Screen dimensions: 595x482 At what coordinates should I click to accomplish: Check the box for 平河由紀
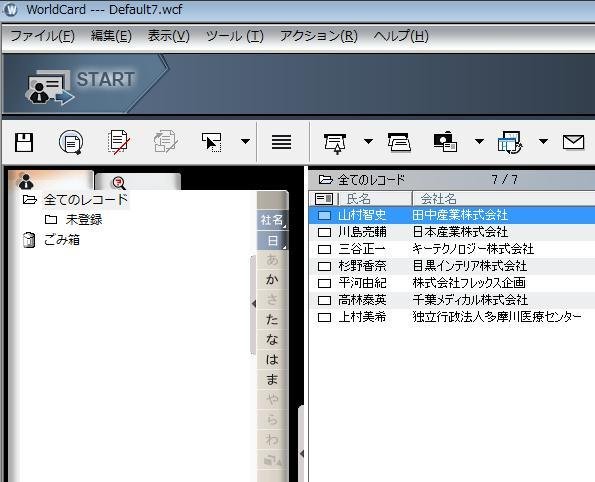(324, 284)
